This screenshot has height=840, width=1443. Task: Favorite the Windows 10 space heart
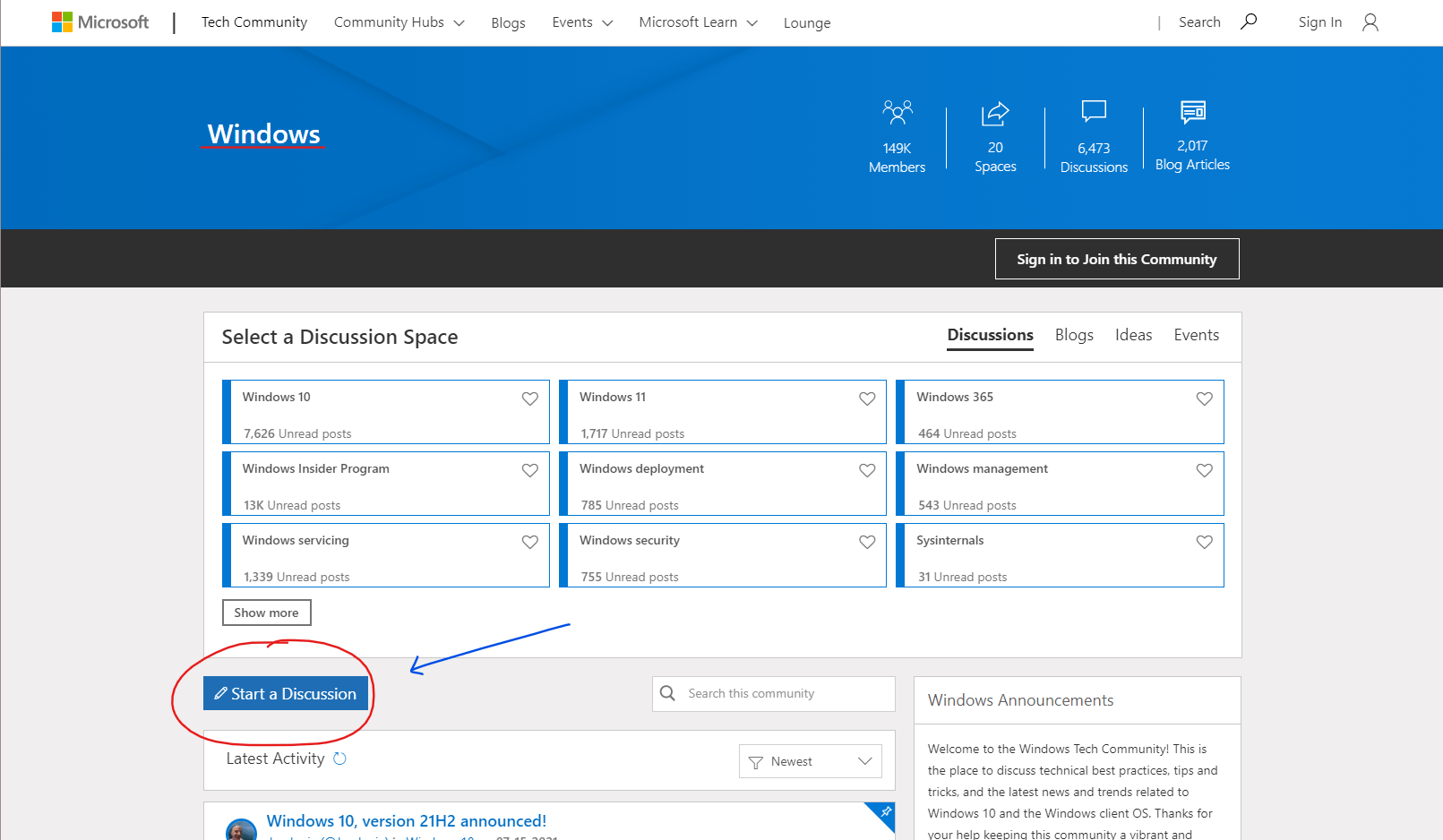click(530, 399)
